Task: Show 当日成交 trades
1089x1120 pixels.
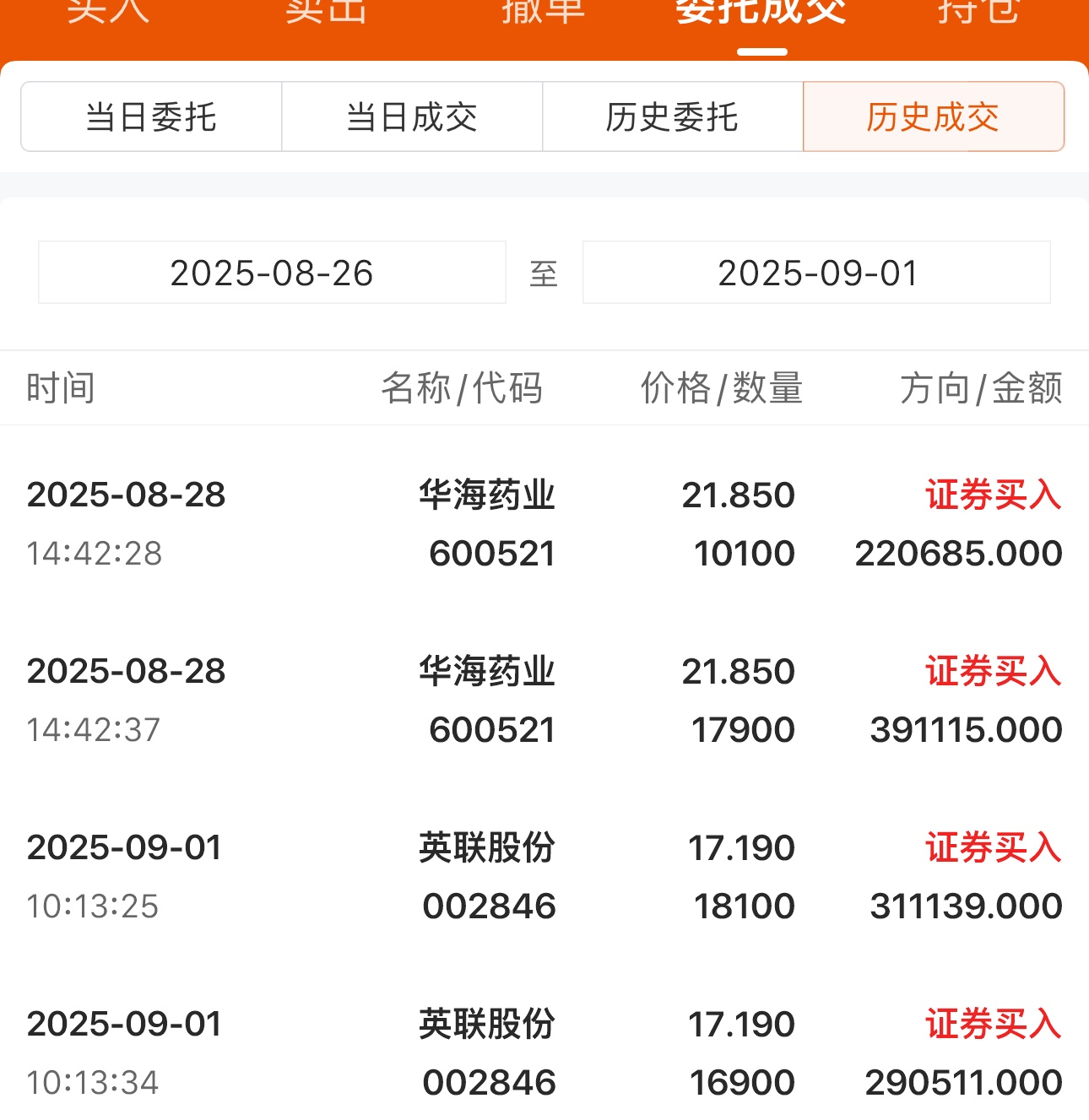Action: click(412, 116)
